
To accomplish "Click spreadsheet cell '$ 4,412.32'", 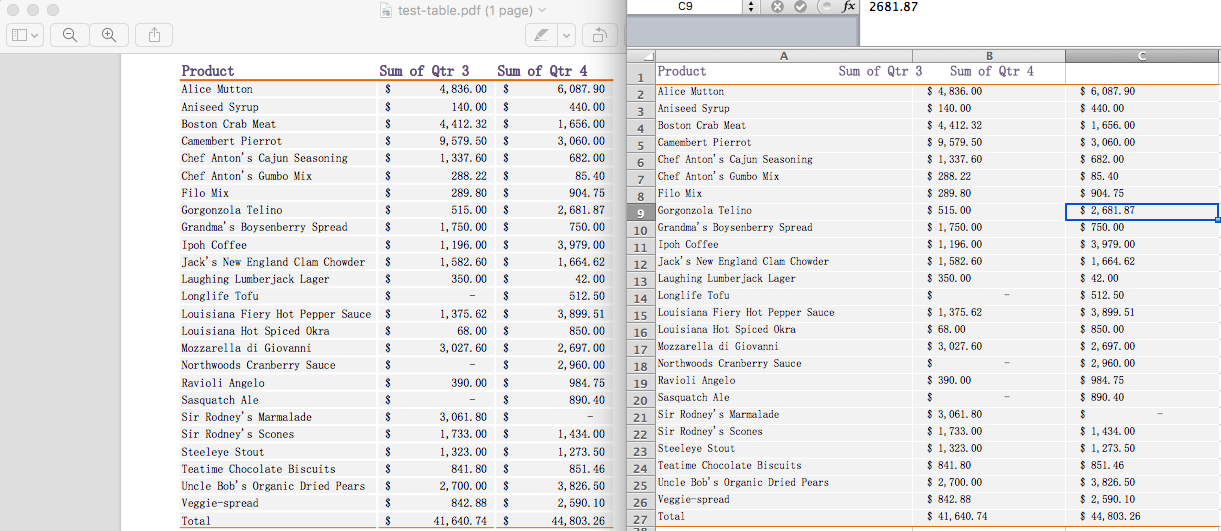I will [955, 126].
